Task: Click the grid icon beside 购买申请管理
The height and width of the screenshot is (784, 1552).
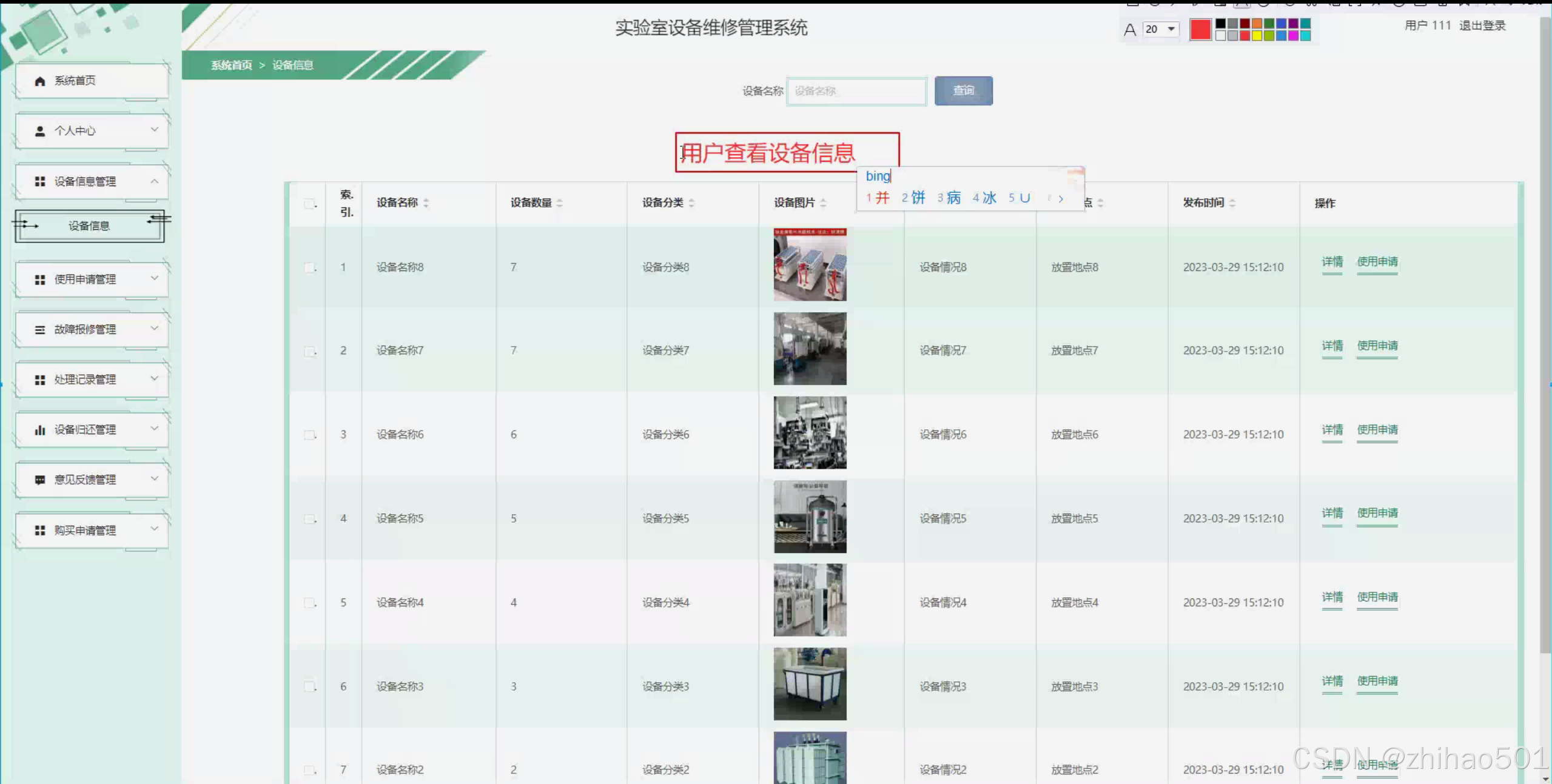Action: pos(40,531)
